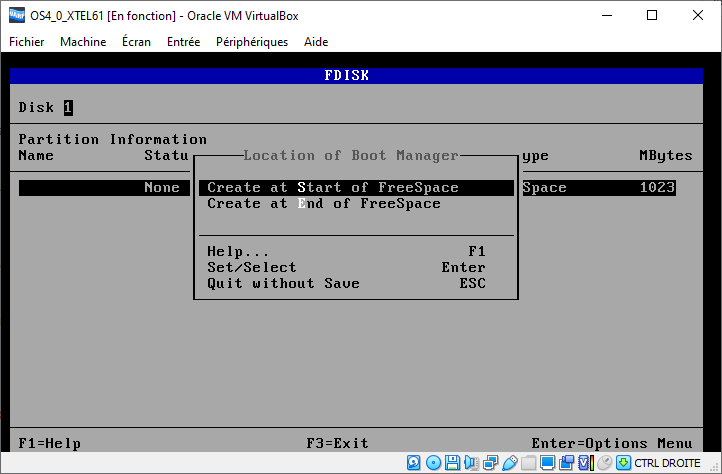
Task: Open the Écran menu
Action: [x=137, y=42]
